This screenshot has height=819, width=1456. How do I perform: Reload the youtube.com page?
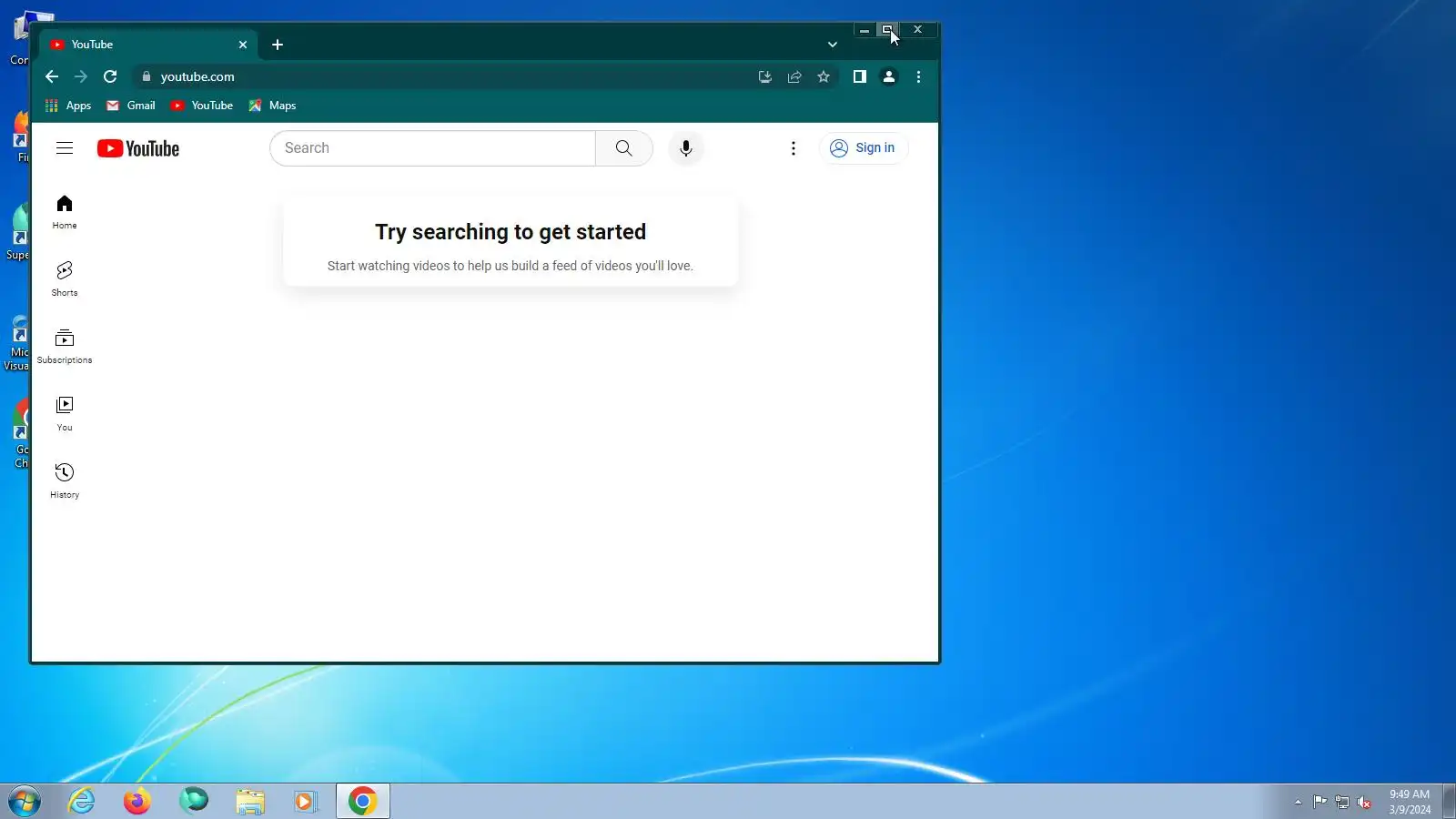pyautogui.click(x=110, y=77)
